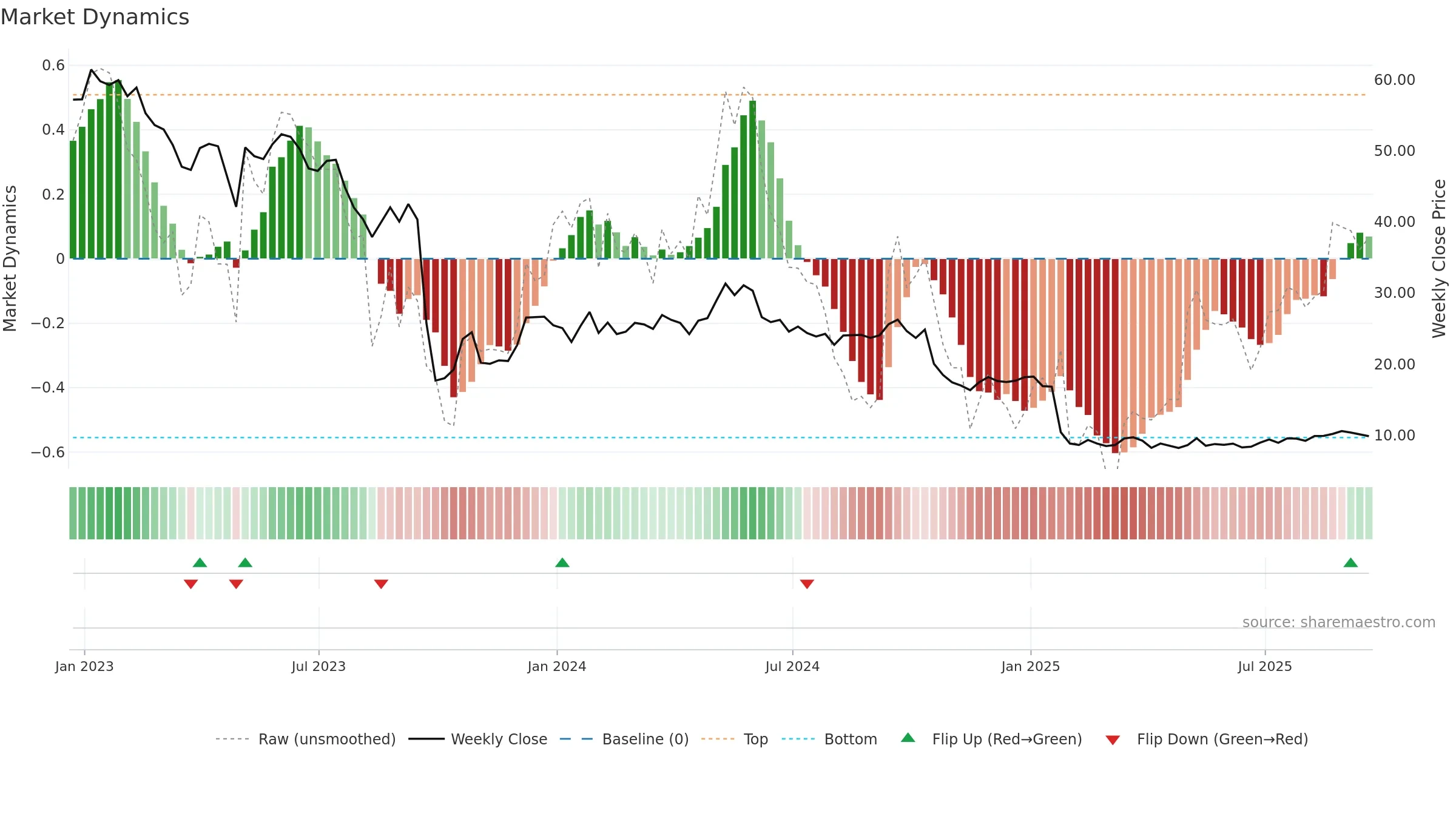Click the Flip Down marker between Jul 2023 and Jan 2024
Screen dimensions: 1456x819
[381, 584]
